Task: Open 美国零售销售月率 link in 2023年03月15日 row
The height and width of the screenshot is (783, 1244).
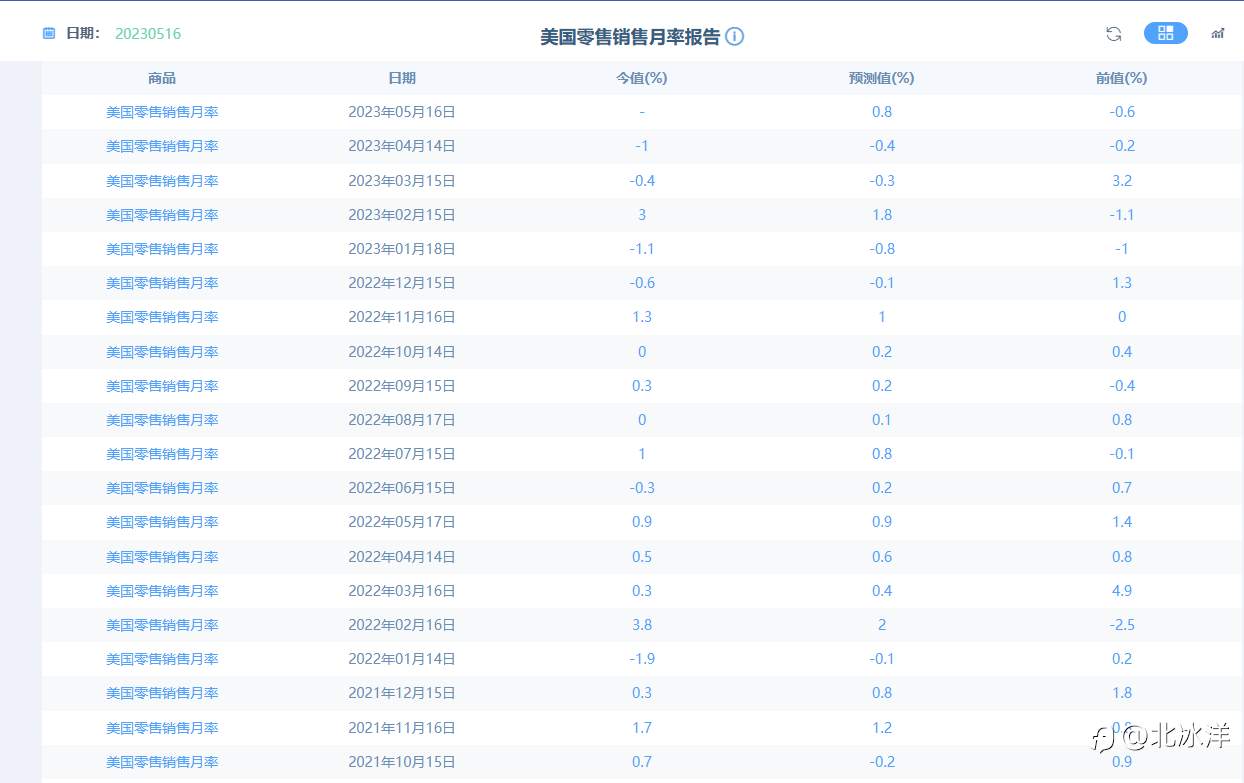Action: click(162, 181)
